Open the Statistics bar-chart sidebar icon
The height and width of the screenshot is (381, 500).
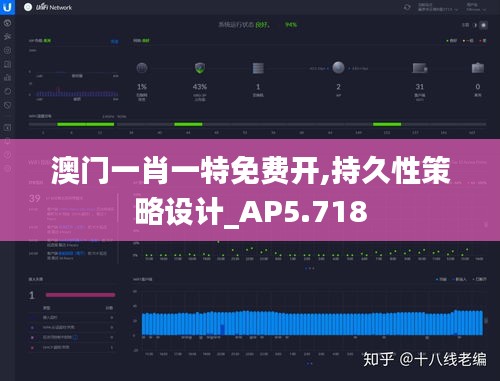point(7,78)
